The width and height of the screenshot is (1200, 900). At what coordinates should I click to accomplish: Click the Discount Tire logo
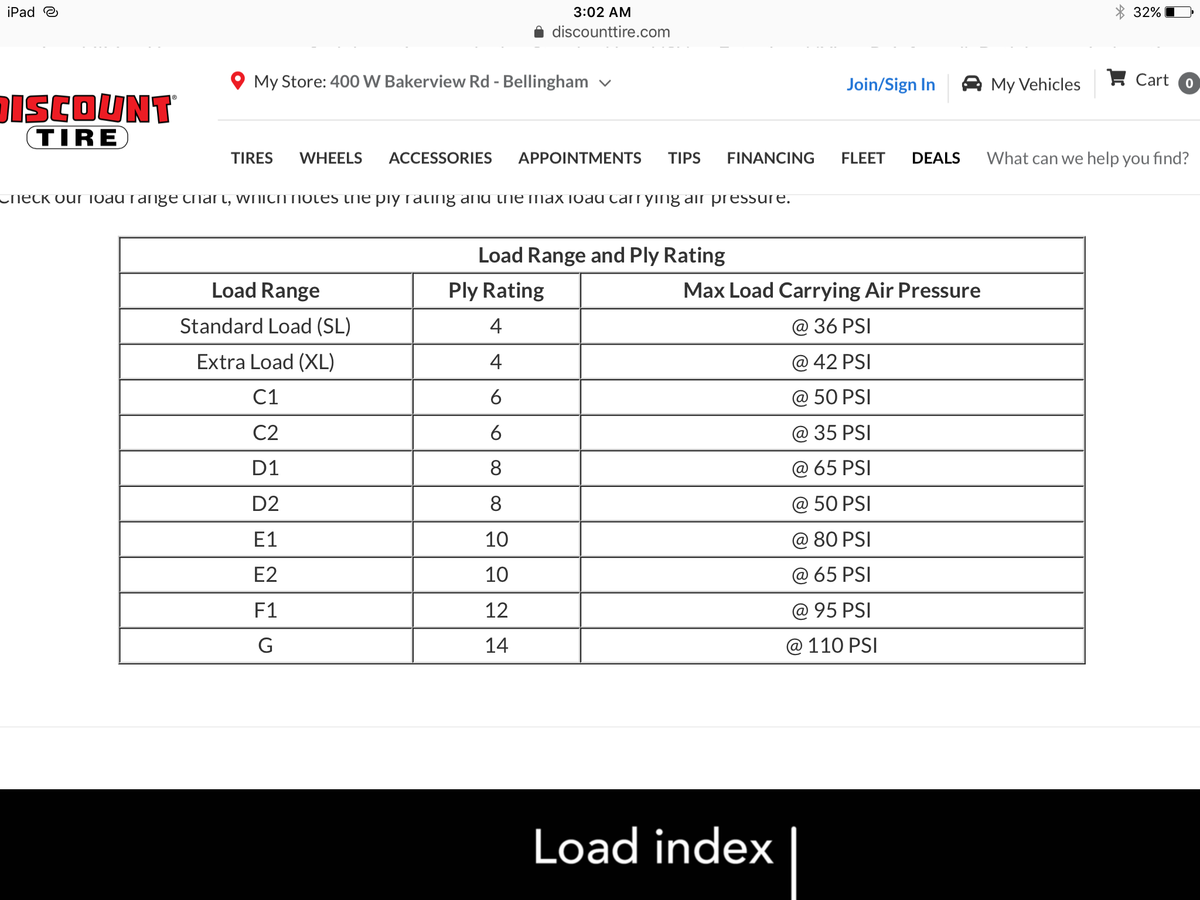(x=85, y=121)
